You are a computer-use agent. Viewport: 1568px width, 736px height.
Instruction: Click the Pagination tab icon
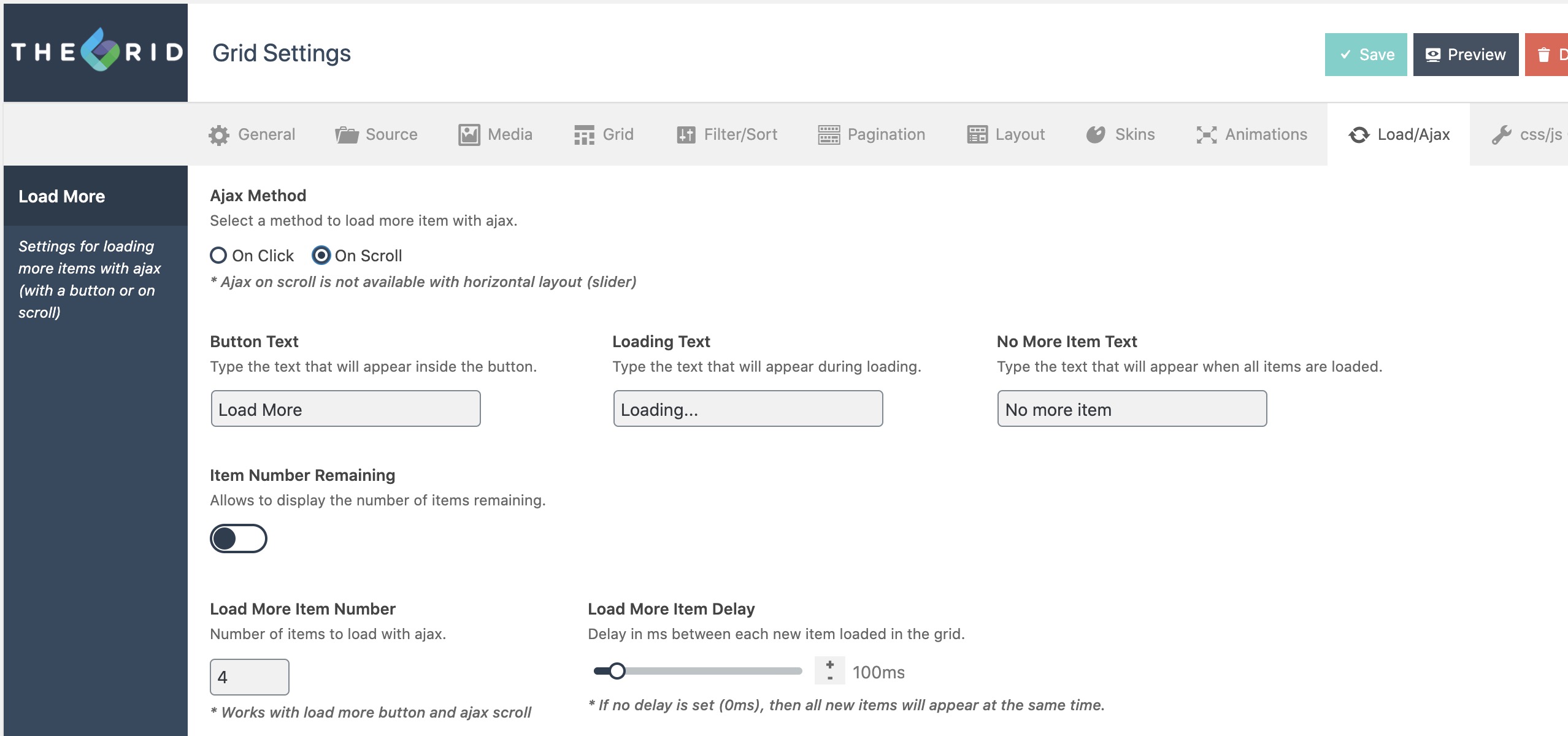click(x=829, y=135)
